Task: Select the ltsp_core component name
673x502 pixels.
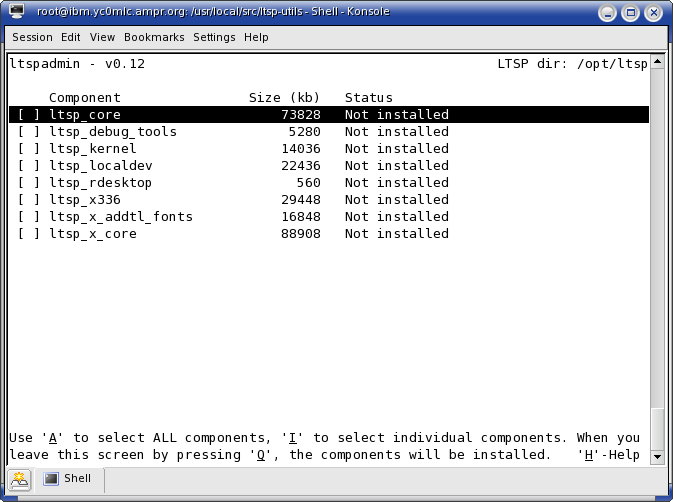Action: (x=85, y=115)
